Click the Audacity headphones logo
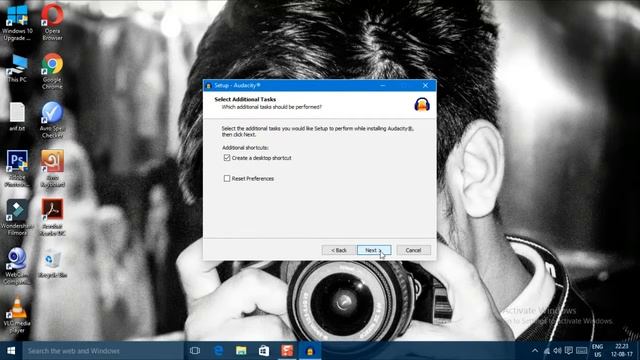The width and height of the screenshot is (640, 360). [x=422, y=104]
